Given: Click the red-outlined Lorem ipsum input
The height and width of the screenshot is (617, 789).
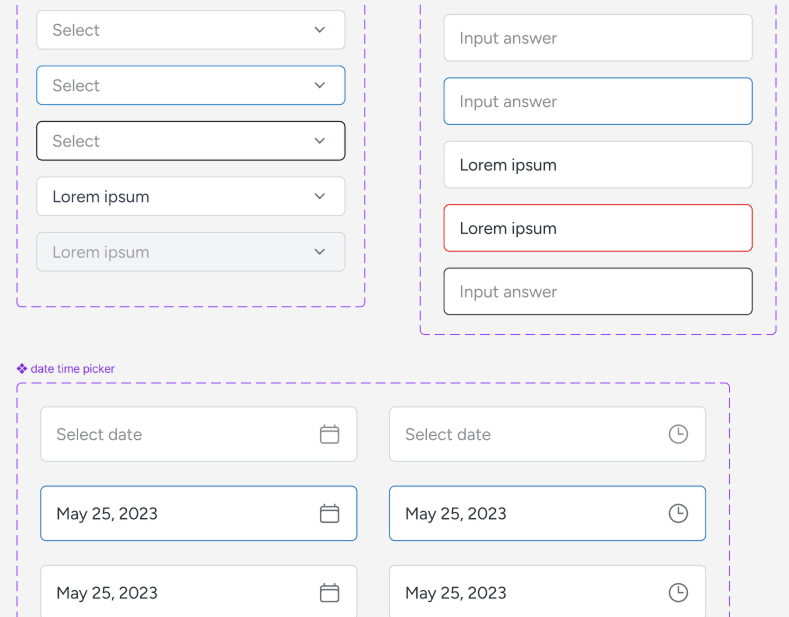Looking at the screenshot, I should tap(597, 228).
